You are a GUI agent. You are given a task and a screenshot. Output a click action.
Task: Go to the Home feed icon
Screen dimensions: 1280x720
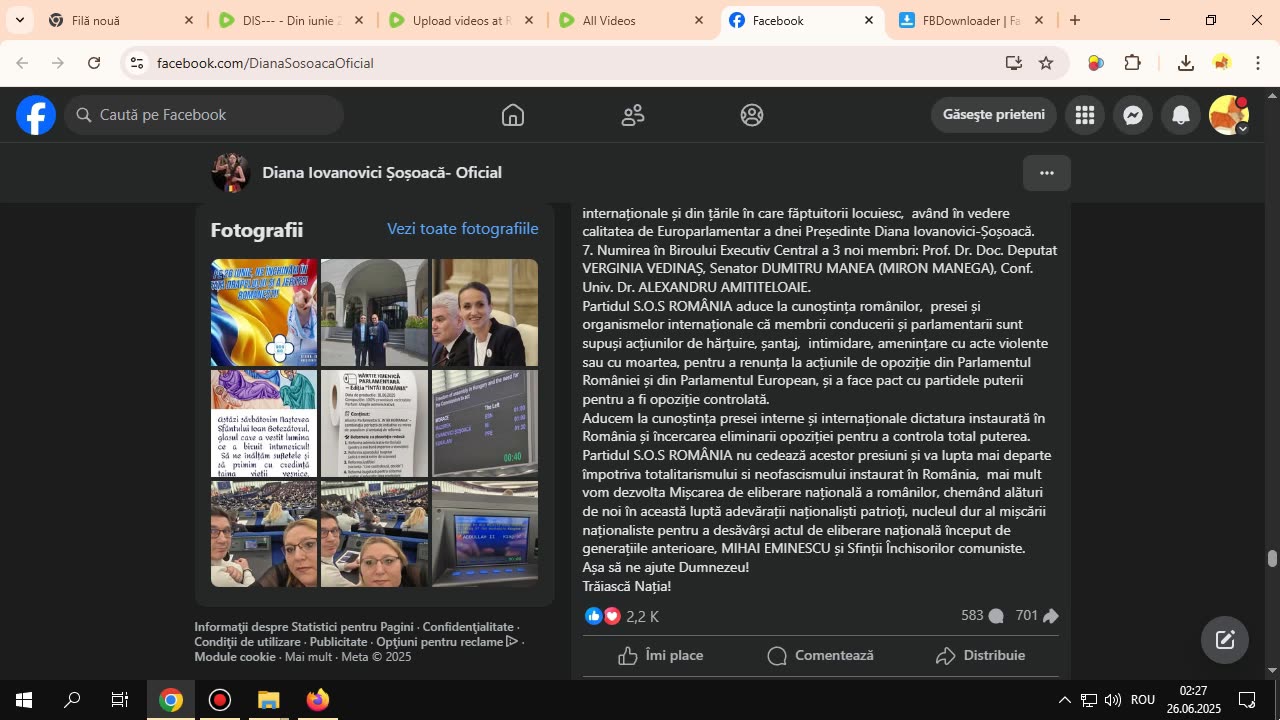pos(513,115)
